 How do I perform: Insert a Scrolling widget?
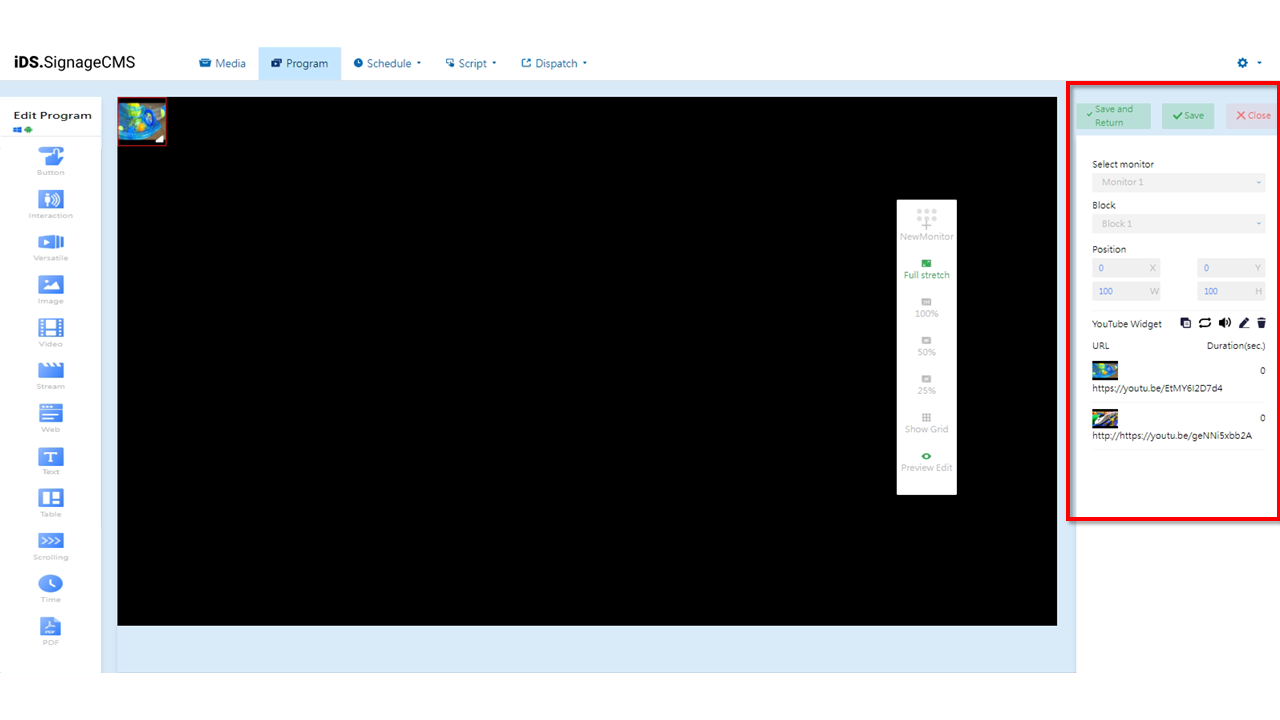(x=50, y=543)
